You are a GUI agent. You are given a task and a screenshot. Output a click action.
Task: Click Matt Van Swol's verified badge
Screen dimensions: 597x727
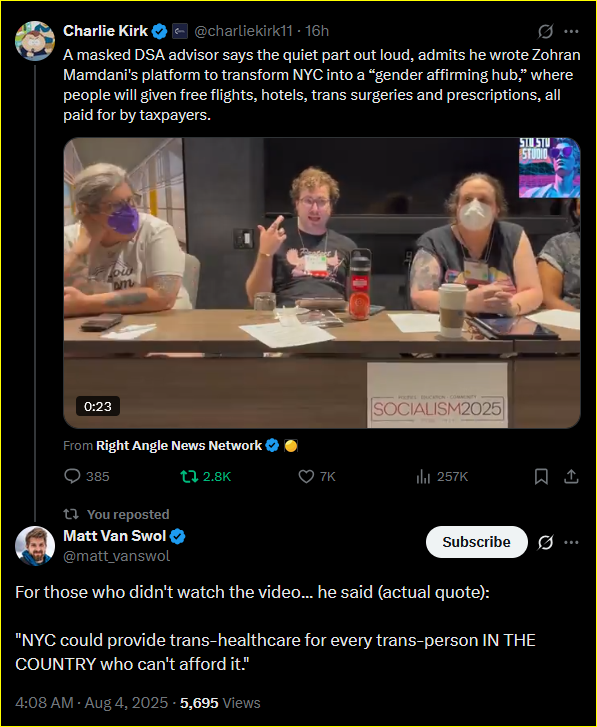click(x=178, y=536)
